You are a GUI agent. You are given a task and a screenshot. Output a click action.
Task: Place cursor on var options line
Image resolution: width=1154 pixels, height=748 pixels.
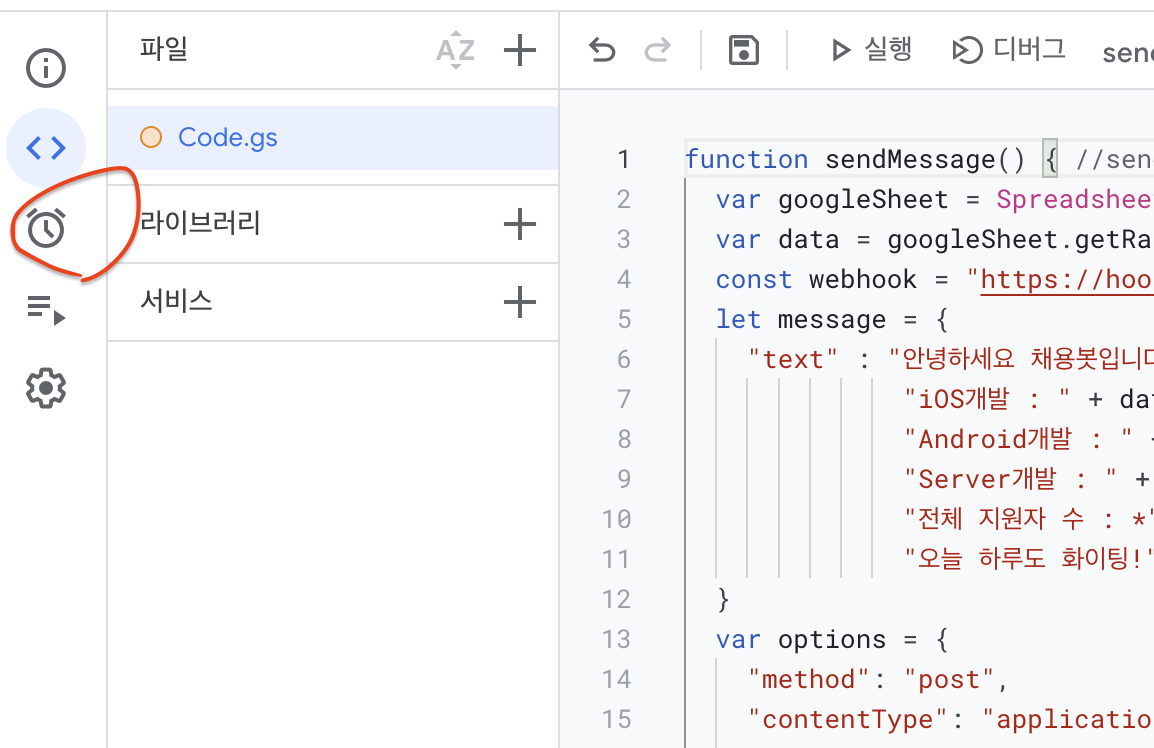pos(832,639)
